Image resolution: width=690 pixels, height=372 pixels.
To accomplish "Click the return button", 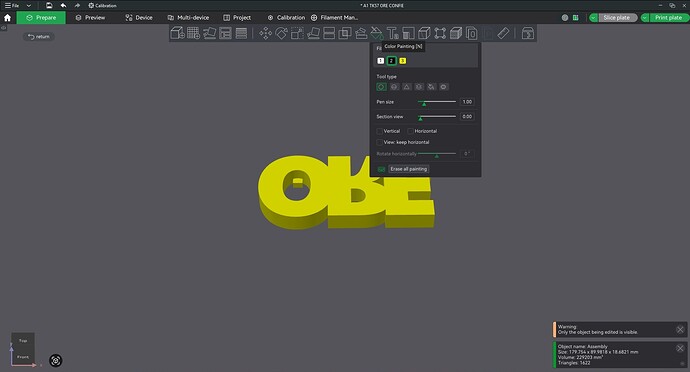I will tap(39, 37).
